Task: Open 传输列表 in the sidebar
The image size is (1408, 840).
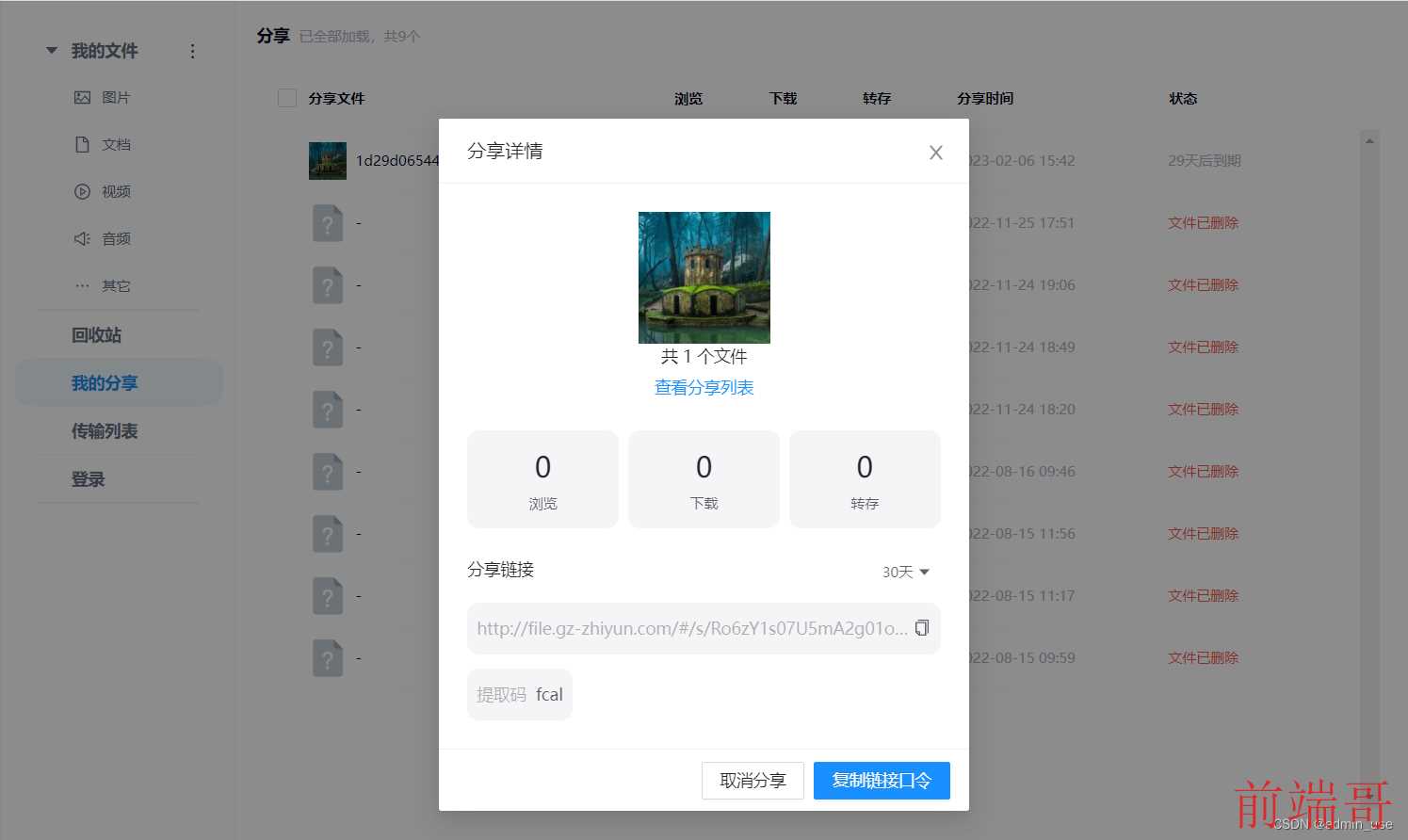Action: tap(105, 431)
